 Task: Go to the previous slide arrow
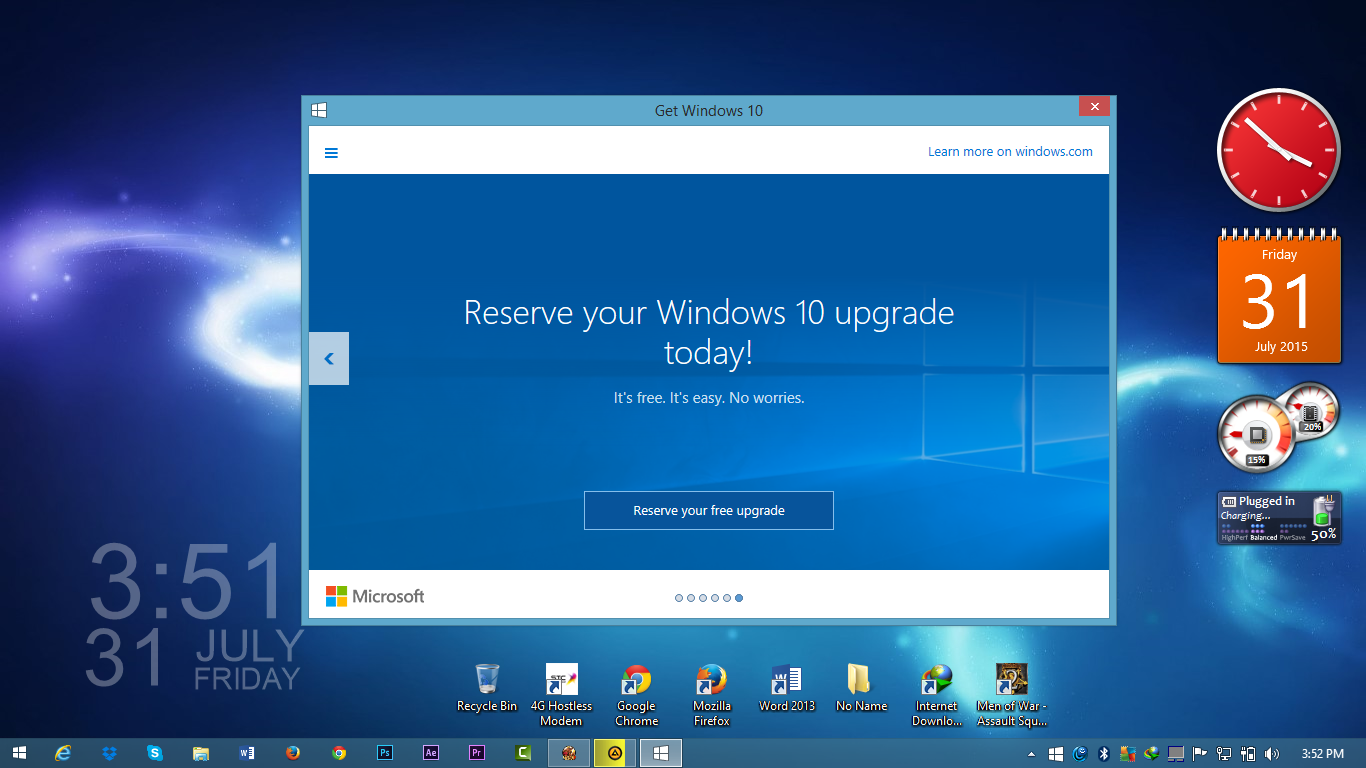329,358
